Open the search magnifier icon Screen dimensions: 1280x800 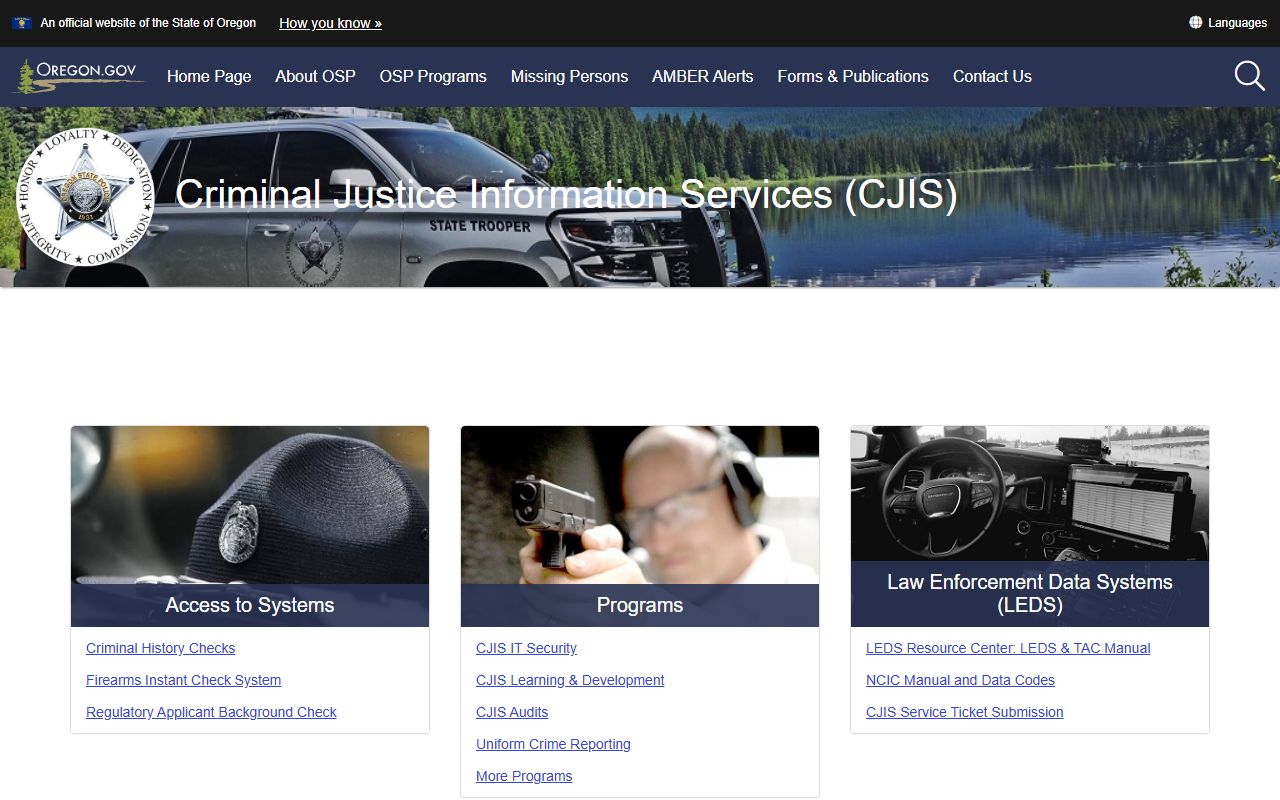point(1249,76)
